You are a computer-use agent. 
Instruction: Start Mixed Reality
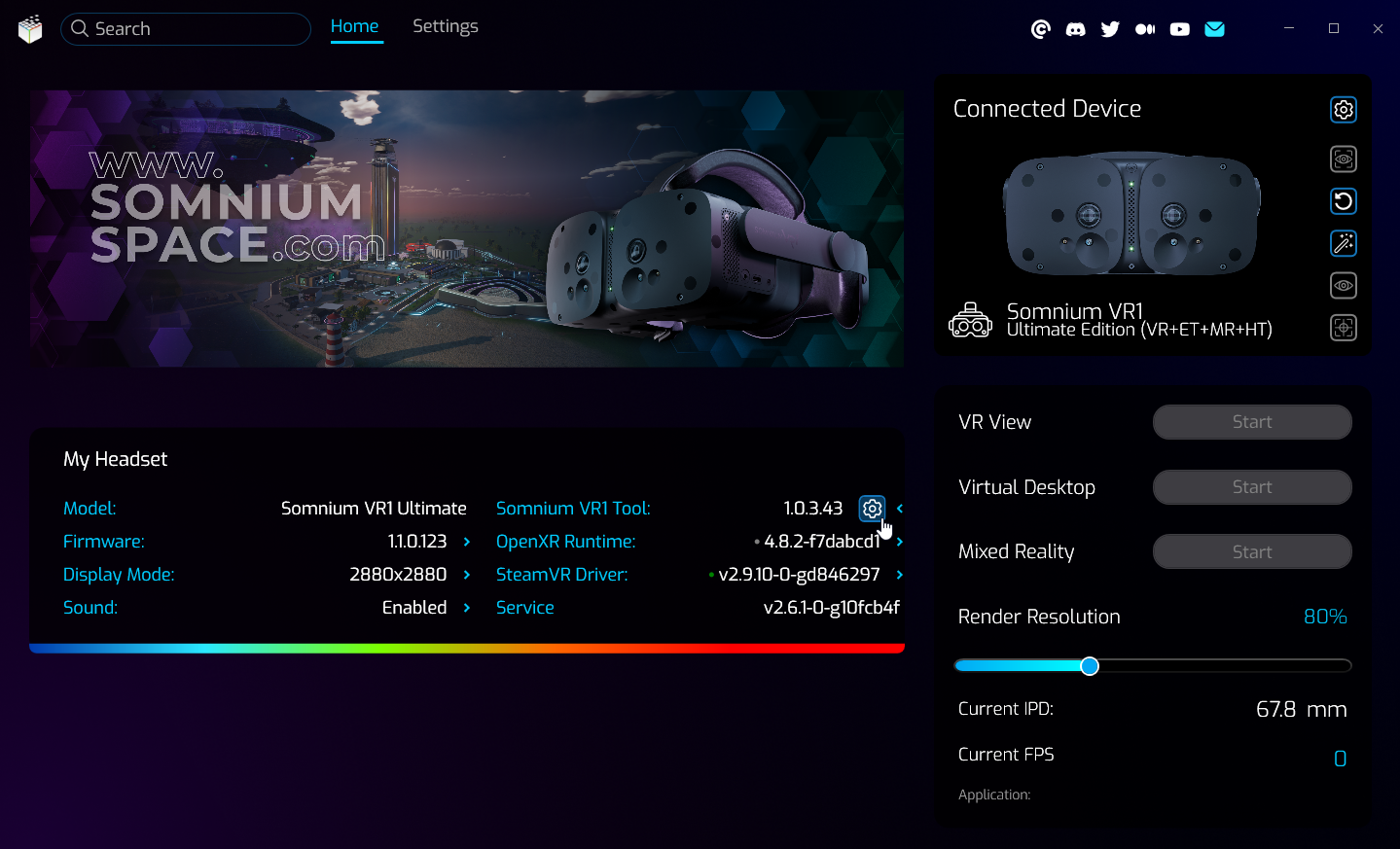click(1252, 551)
